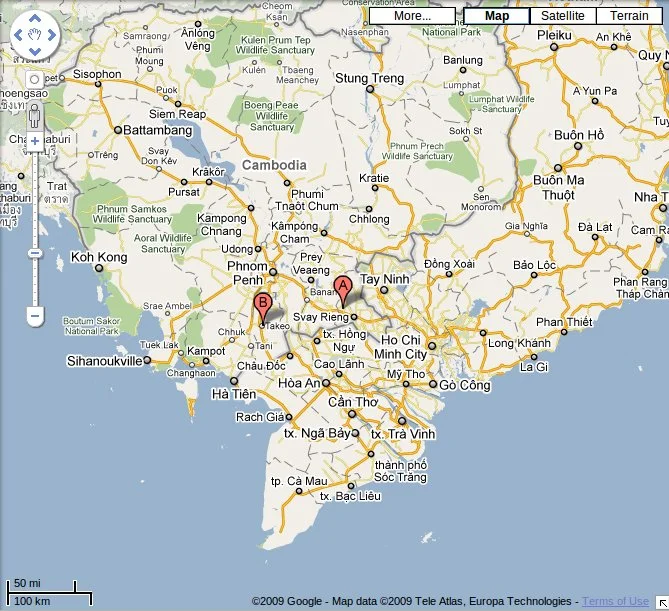
Task: Click the tx. Trà Vinh label
Action: tap(403, 434)
